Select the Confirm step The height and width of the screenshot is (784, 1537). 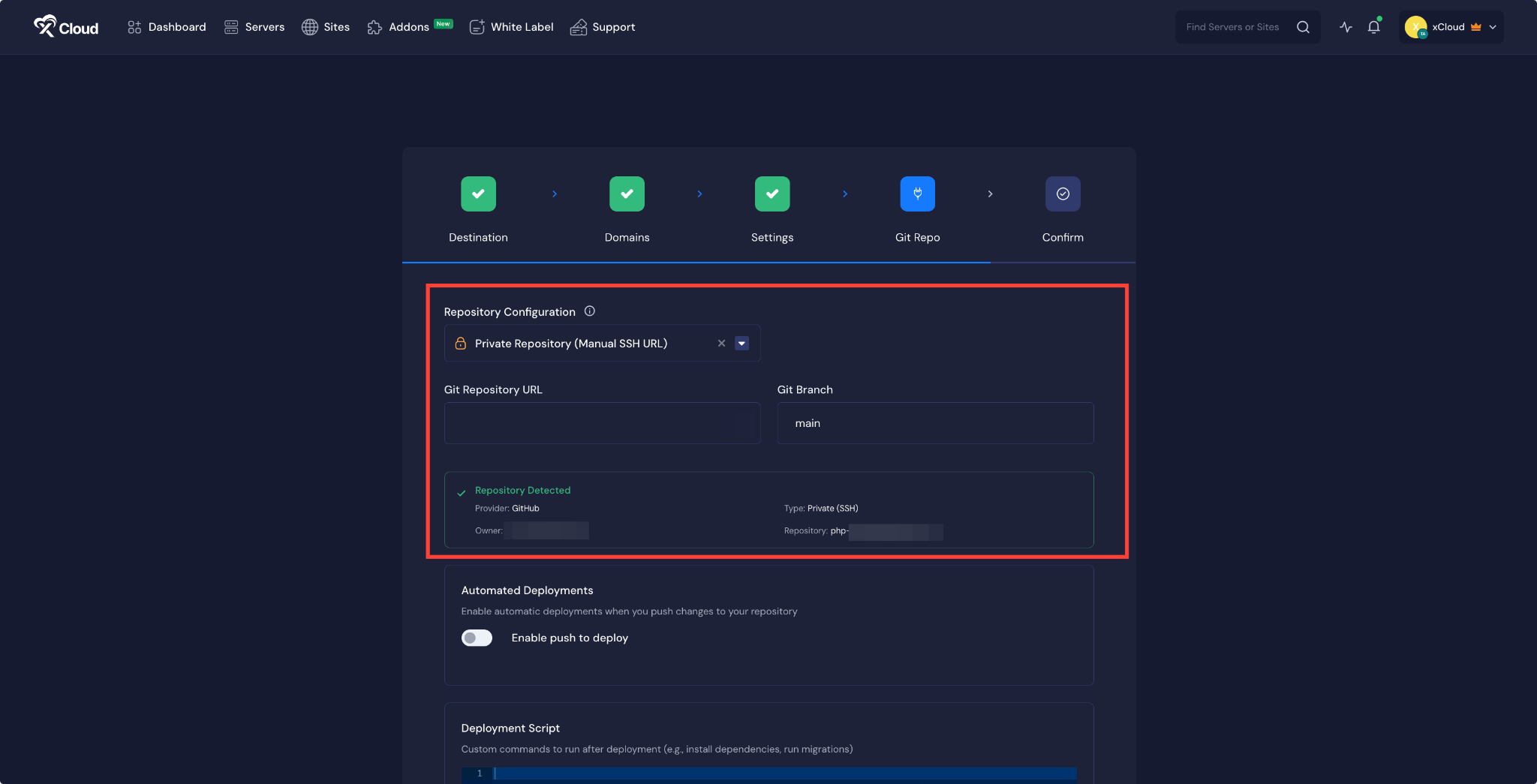point(1062,194)
